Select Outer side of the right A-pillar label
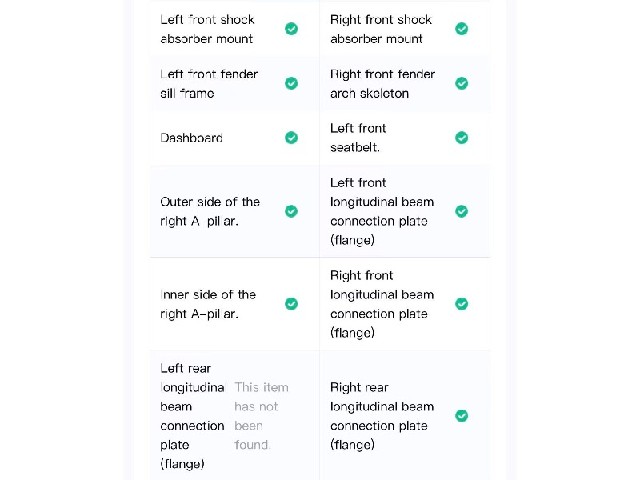 210,211
